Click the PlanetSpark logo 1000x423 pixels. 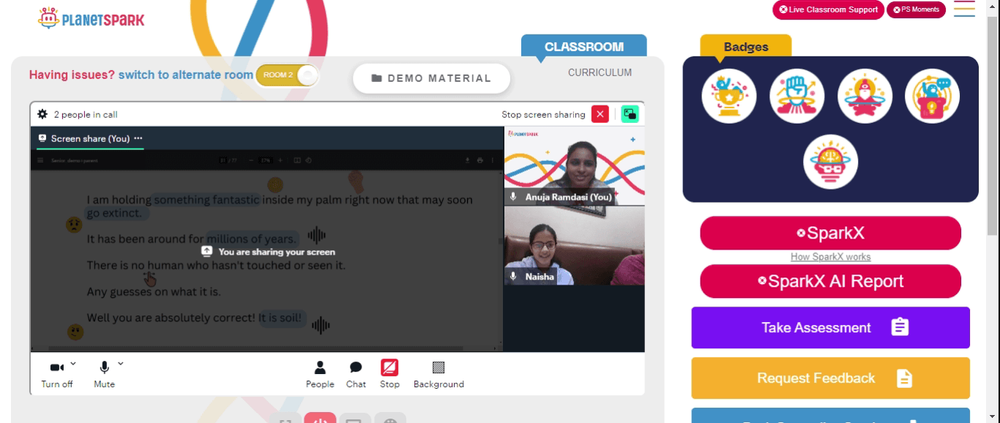[91, 19]
